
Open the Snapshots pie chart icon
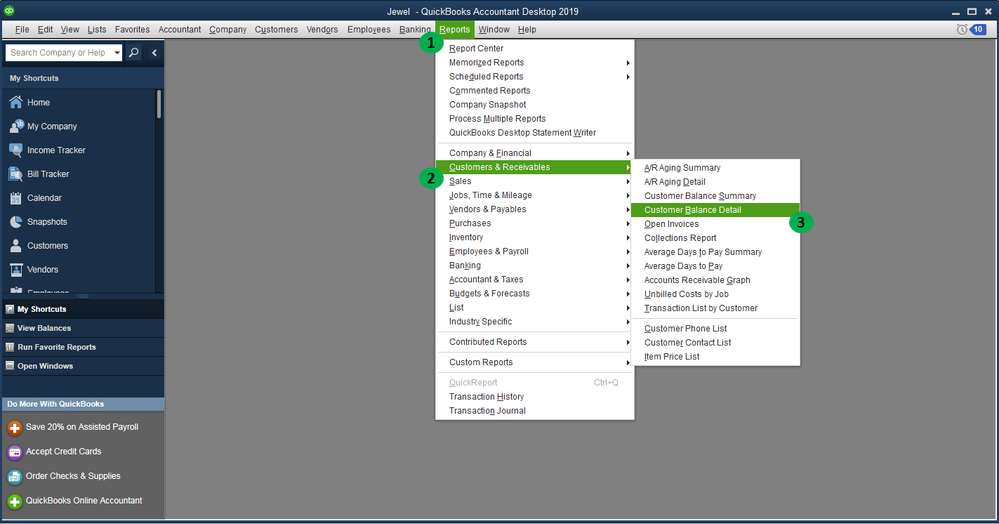(x=16, y=222)
